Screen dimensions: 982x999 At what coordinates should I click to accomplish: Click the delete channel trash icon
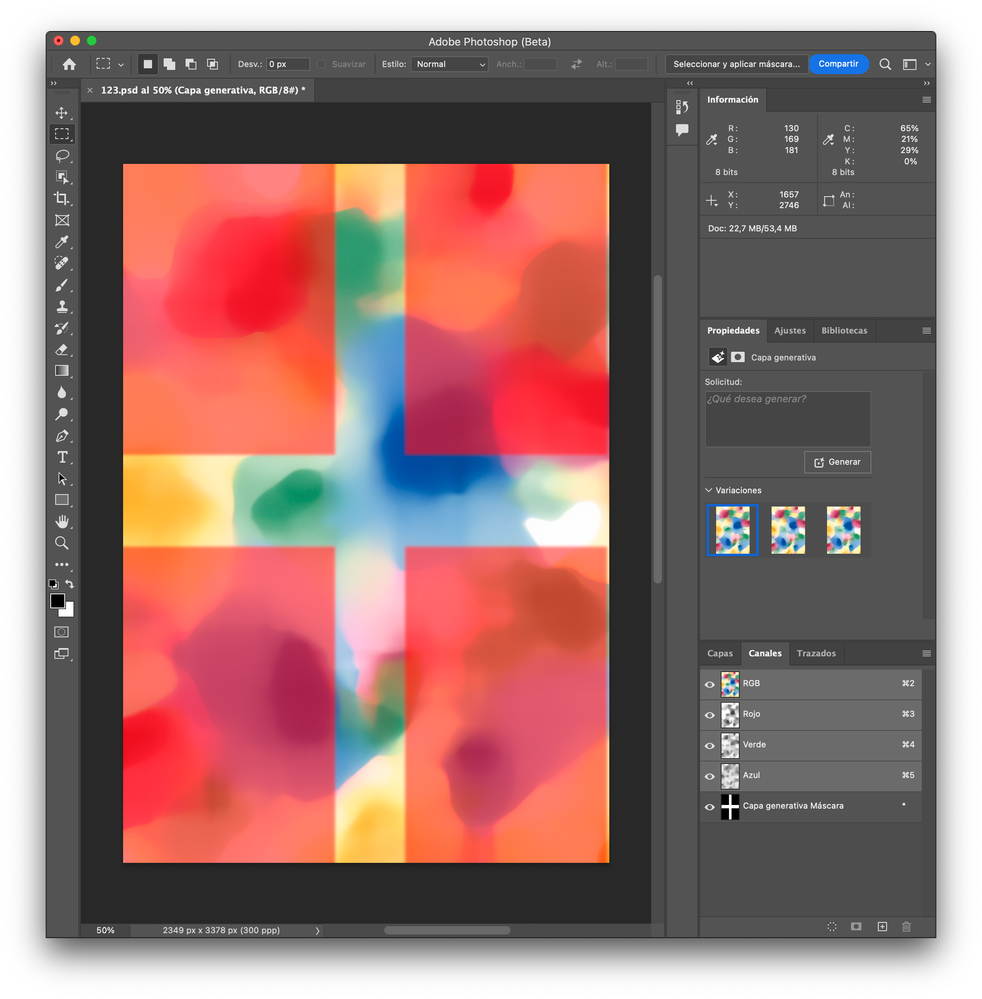(x=906, y=926)
